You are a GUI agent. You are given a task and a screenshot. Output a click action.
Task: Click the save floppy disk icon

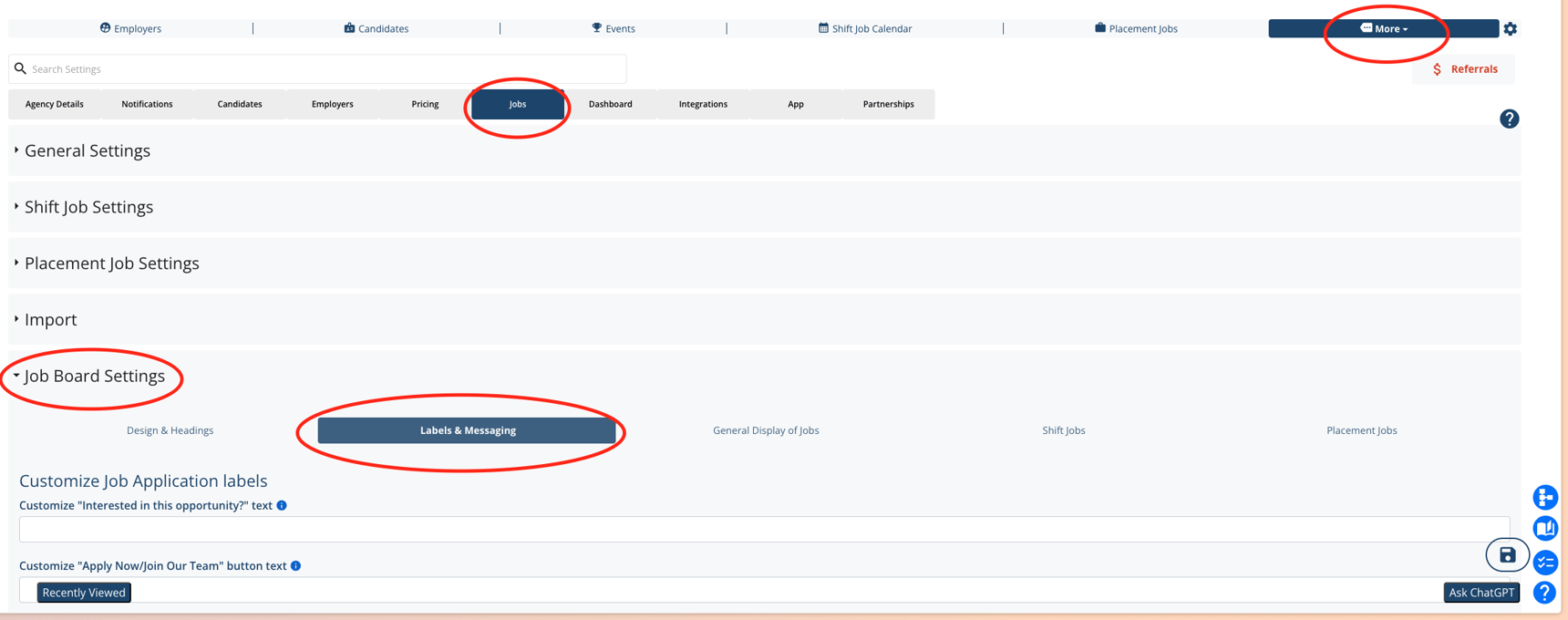(1507, 555)
